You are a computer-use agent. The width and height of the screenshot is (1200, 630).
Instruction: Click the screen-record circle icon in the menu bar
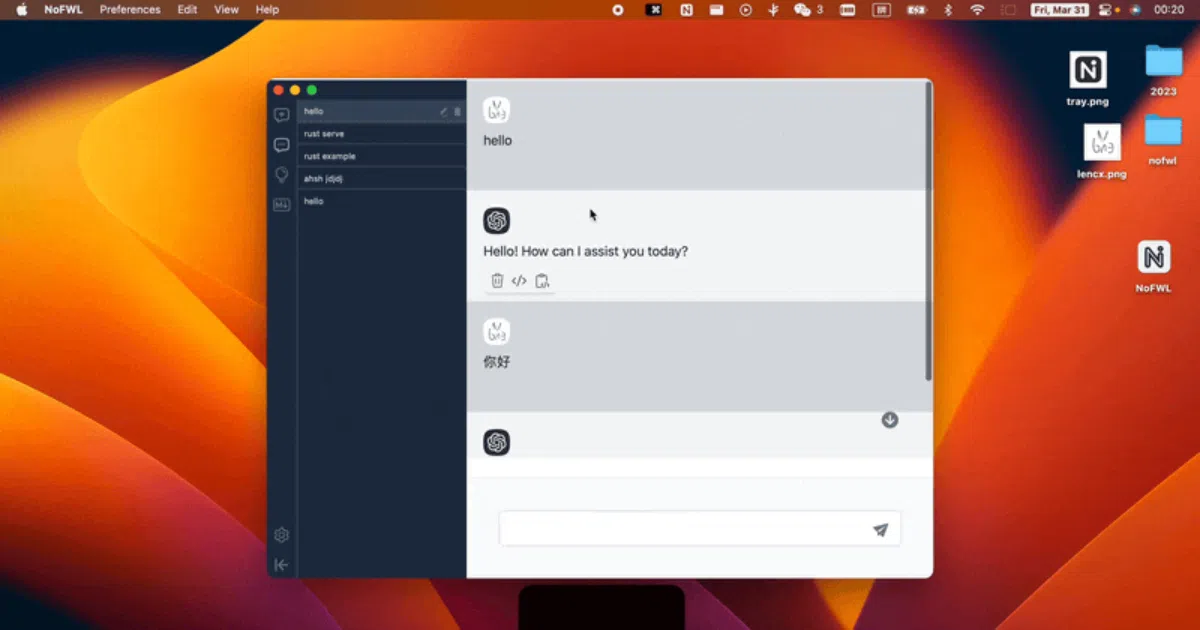(618, 9)
